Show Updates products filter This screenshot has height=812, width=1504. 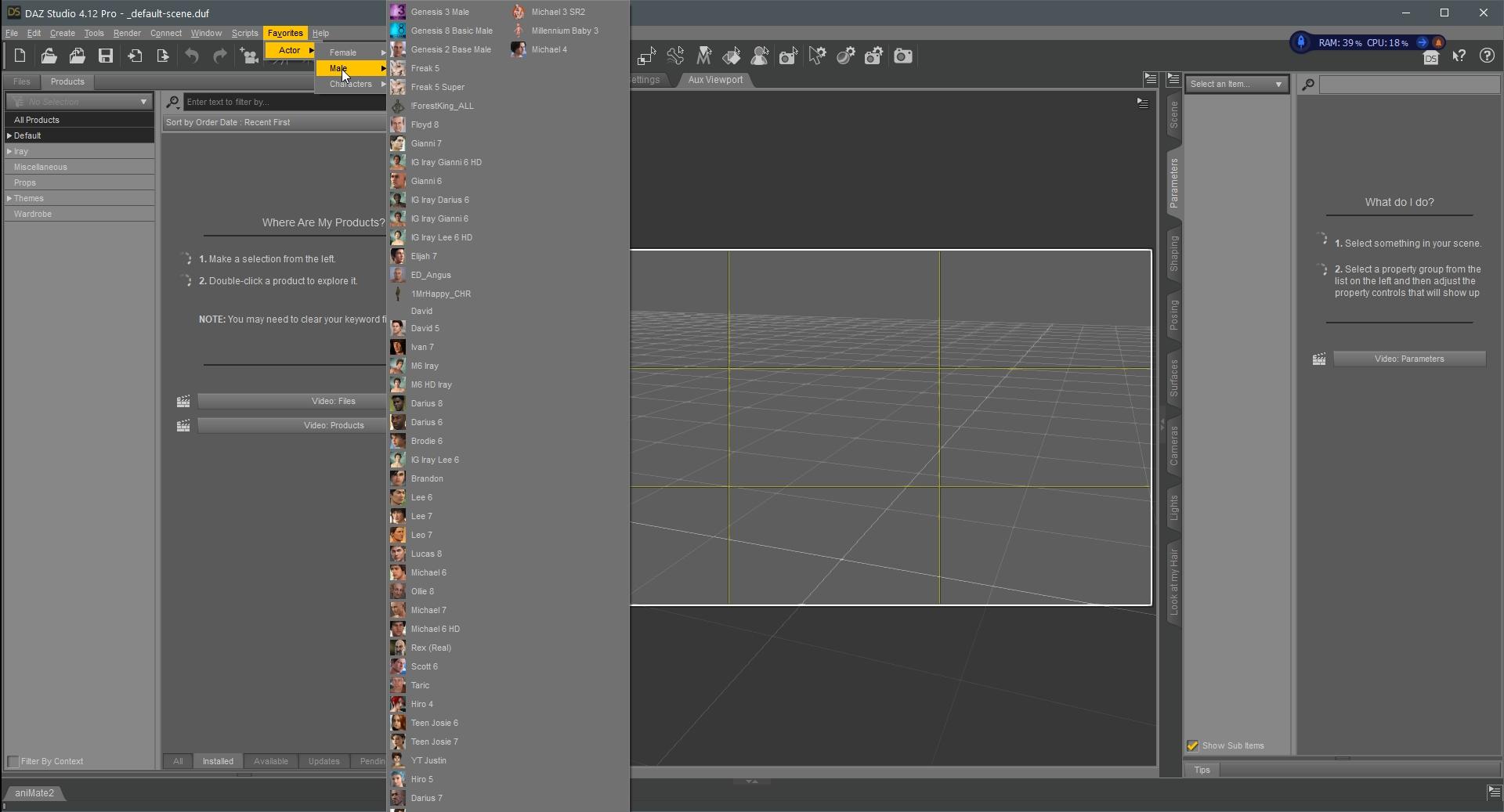(x=324, y=761)
